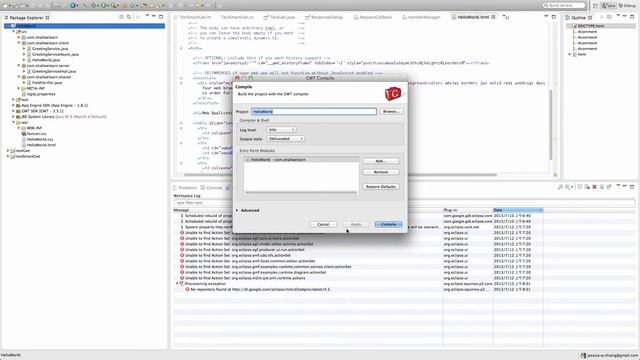
Task: Switch to the Debug perspective
Action: tap(627, 5)
